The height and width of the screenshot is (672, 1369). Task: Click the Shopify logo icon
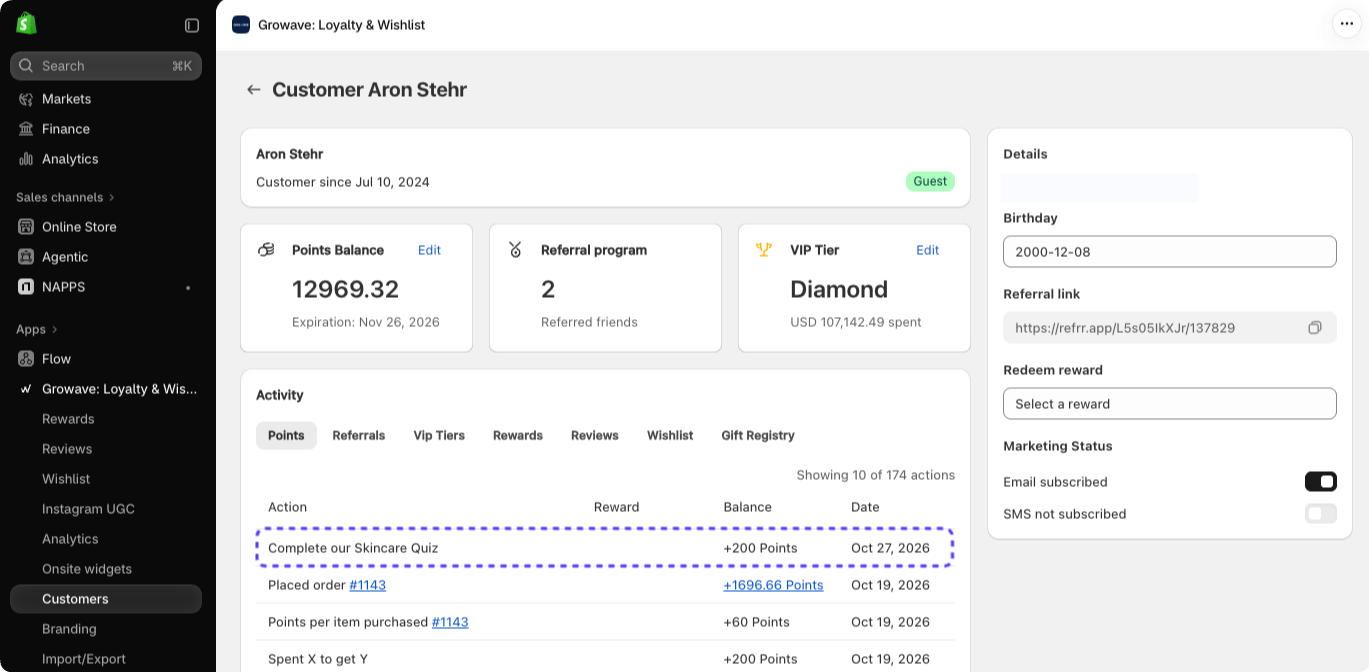pyautogui.click(x=26, y=24)
